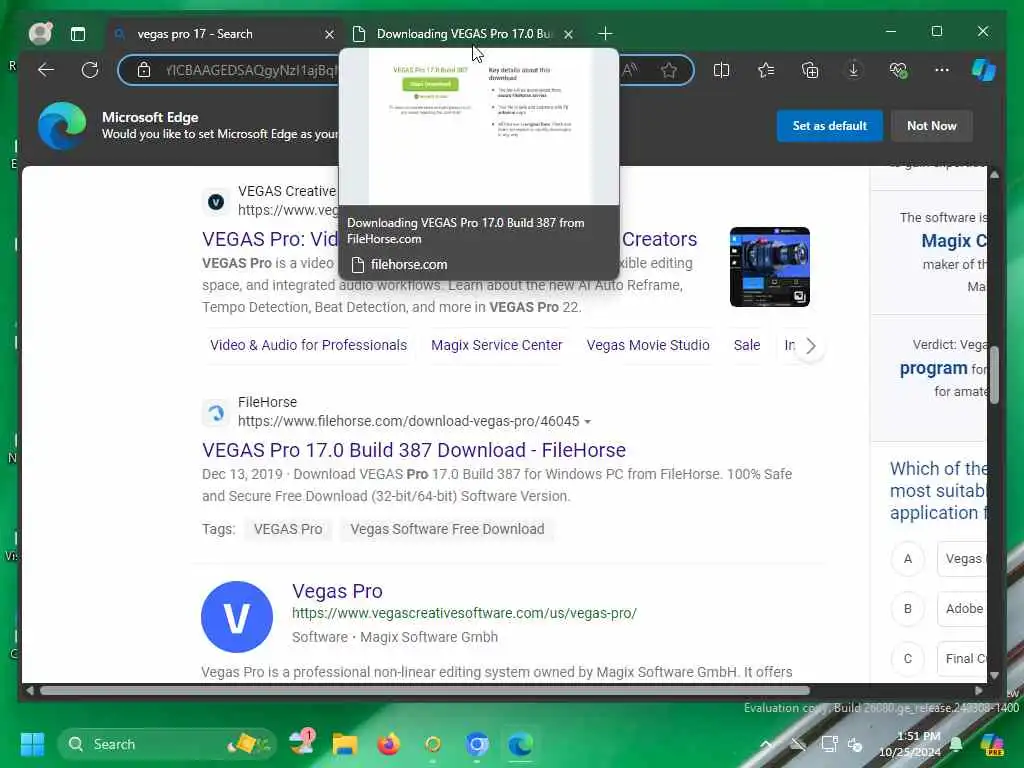
Task: Open the Copilot icon in Edge toolbar
Action: (x=984, y=70)
